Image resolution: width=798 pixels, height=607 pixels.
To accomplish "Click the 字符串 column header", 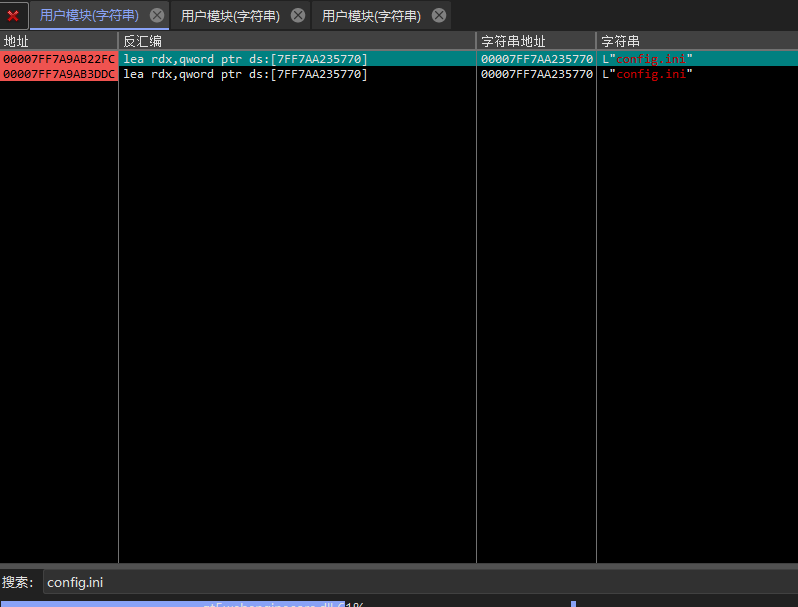I will click(696, 41).
